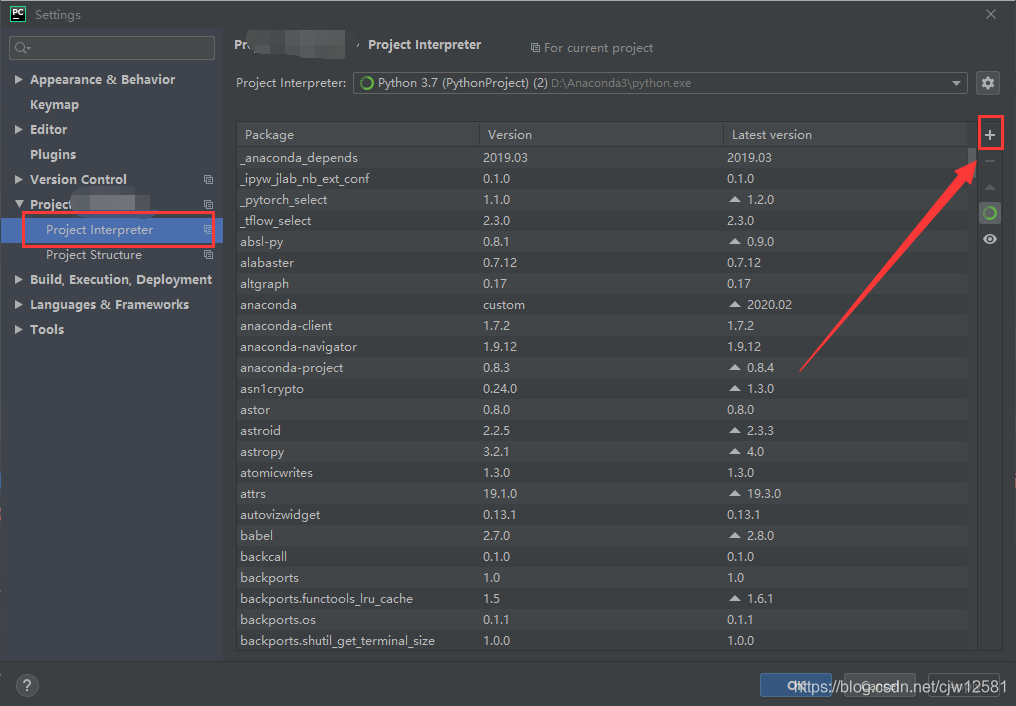Expand the Editor settings section
This screenshot has height=706, width=1016.
(19, 130)
